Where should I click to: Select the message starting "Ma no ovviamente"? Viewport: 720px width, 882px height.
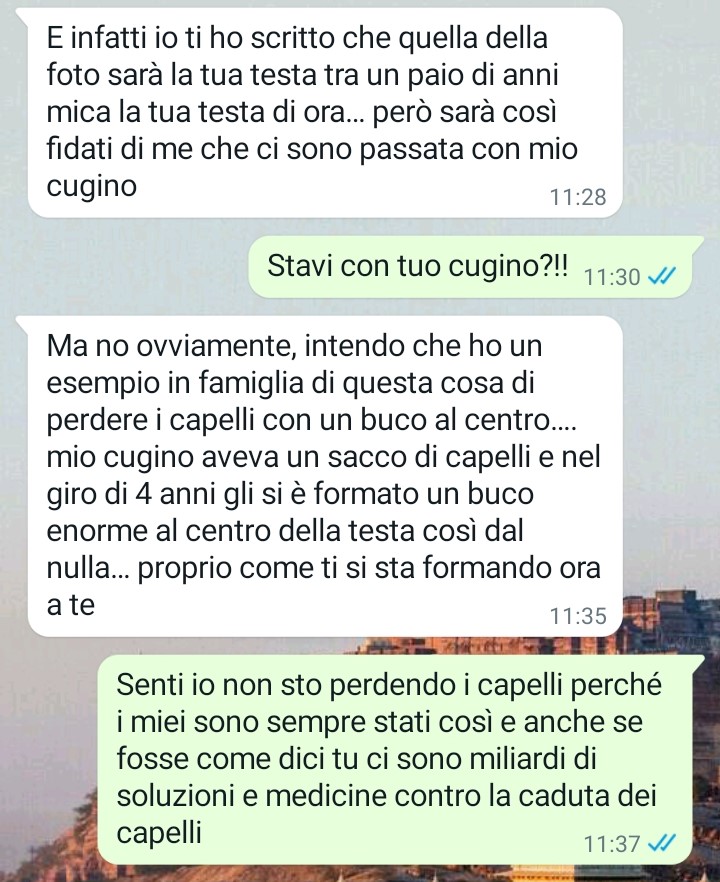[x=325, y=476]
